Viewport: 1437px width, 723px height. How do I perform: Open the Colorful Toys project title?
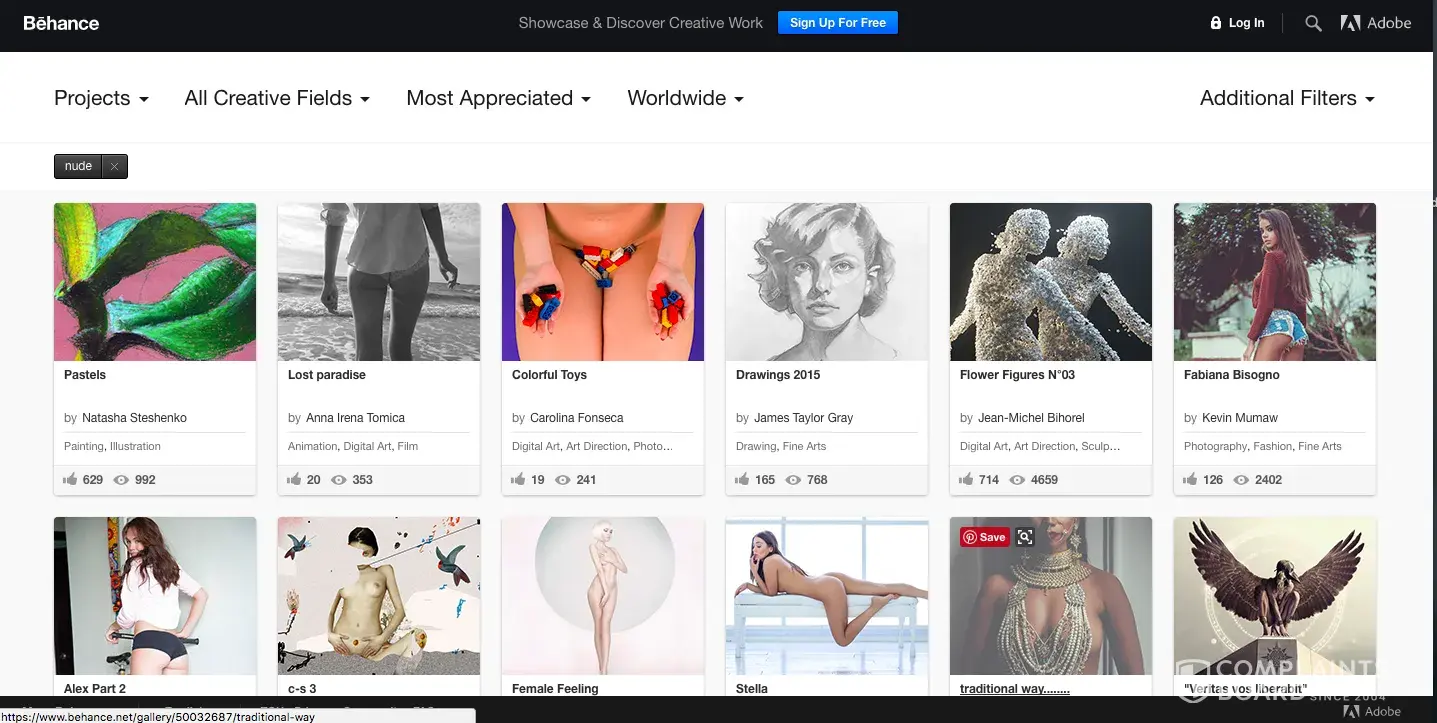coord(549,375)
